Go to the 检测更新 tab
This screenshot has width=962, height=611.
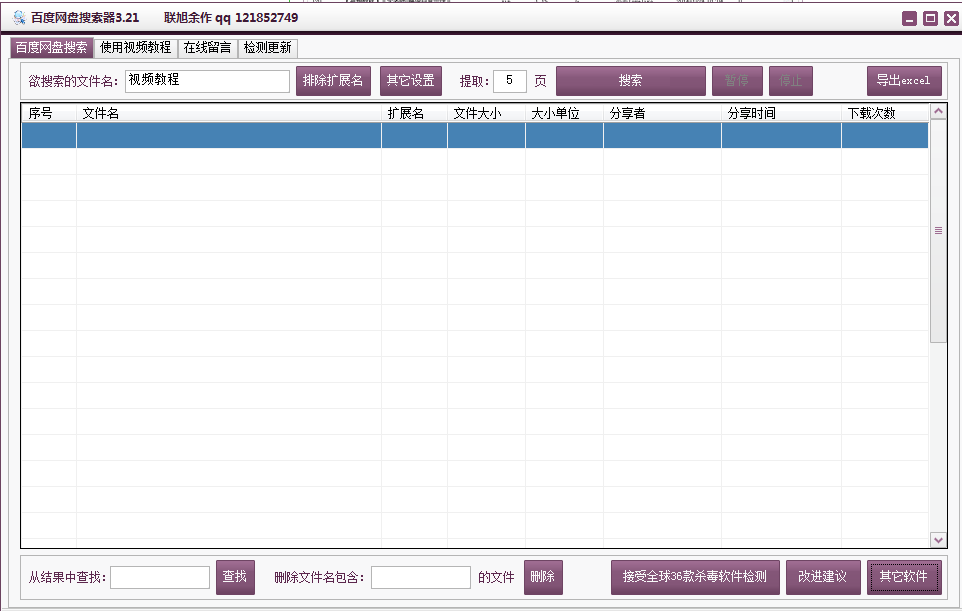pos(267,48)
